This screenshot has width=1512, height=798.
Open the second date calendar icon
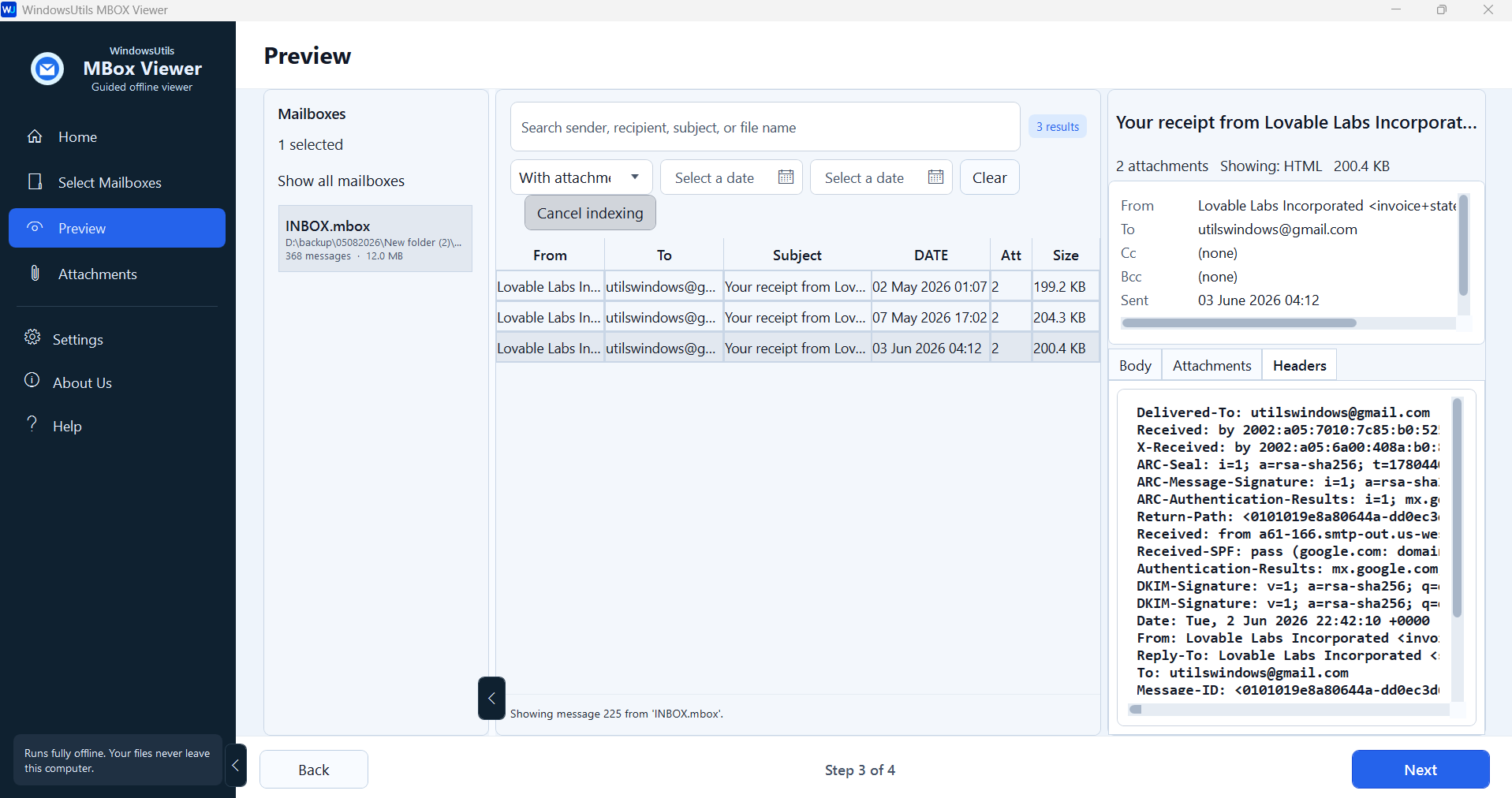[x=935, y=177]
